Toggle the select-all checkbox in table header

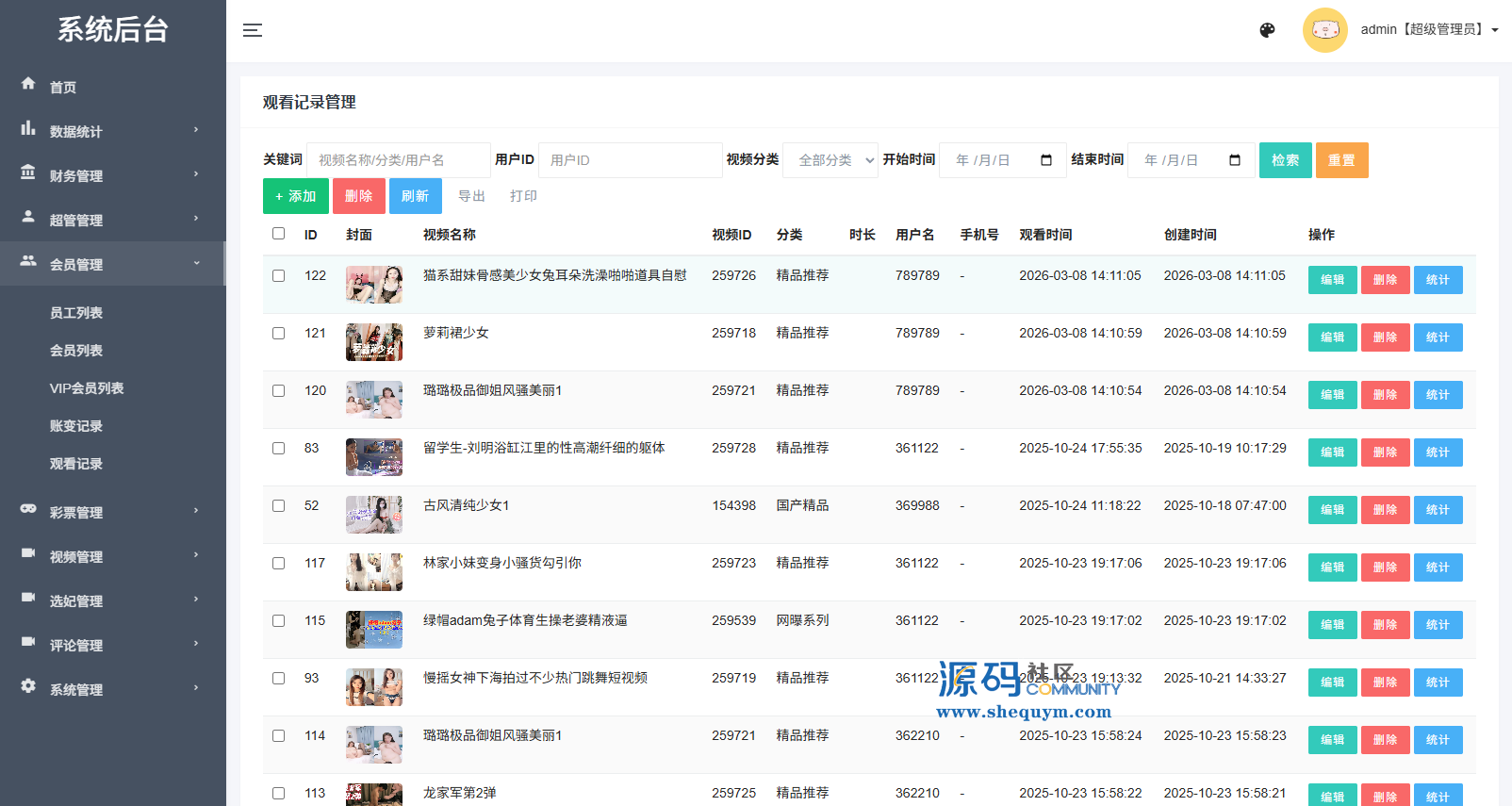tap(278, 234)
